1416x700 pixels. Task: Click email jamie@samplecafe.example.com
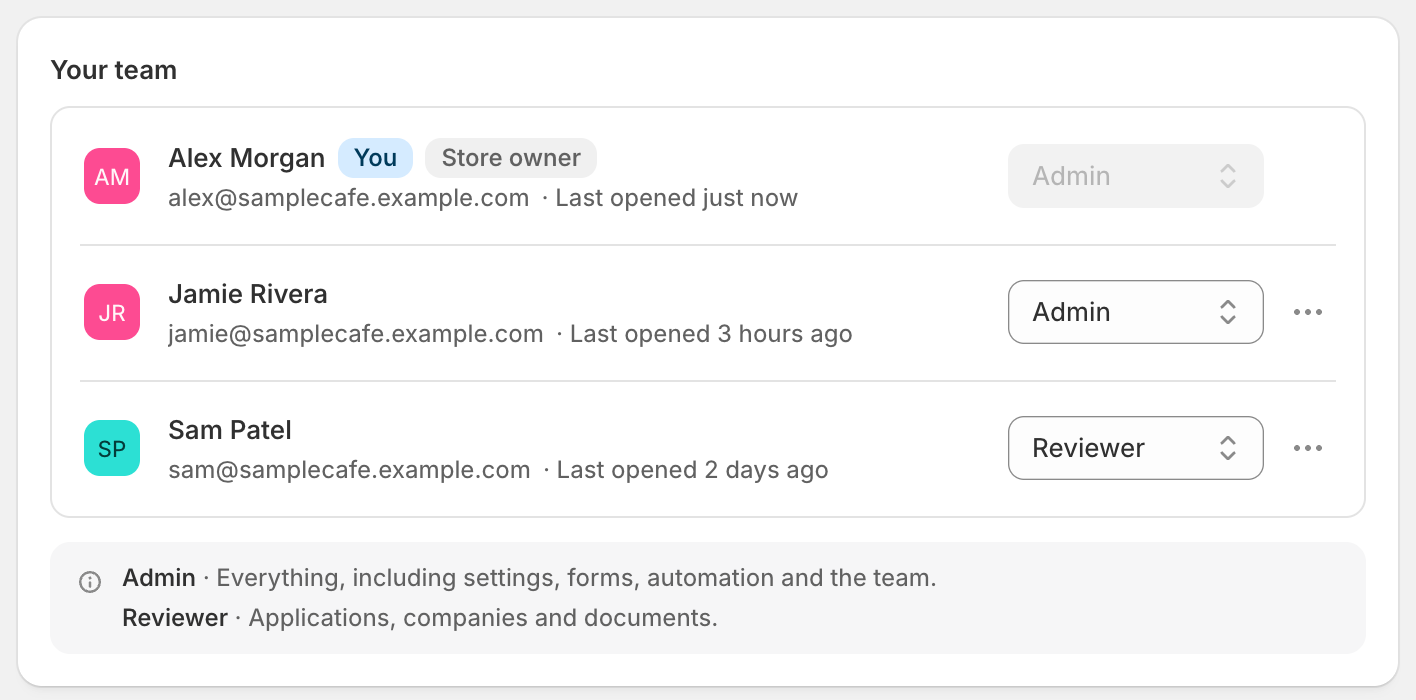click(x=356, y=334)
